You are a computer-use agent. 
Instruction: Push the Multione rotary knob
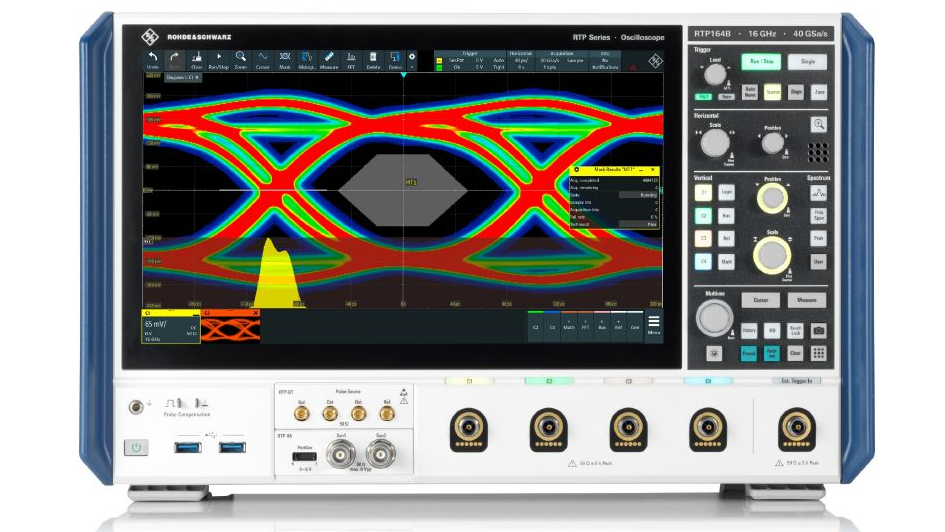(x=714, y=318)
